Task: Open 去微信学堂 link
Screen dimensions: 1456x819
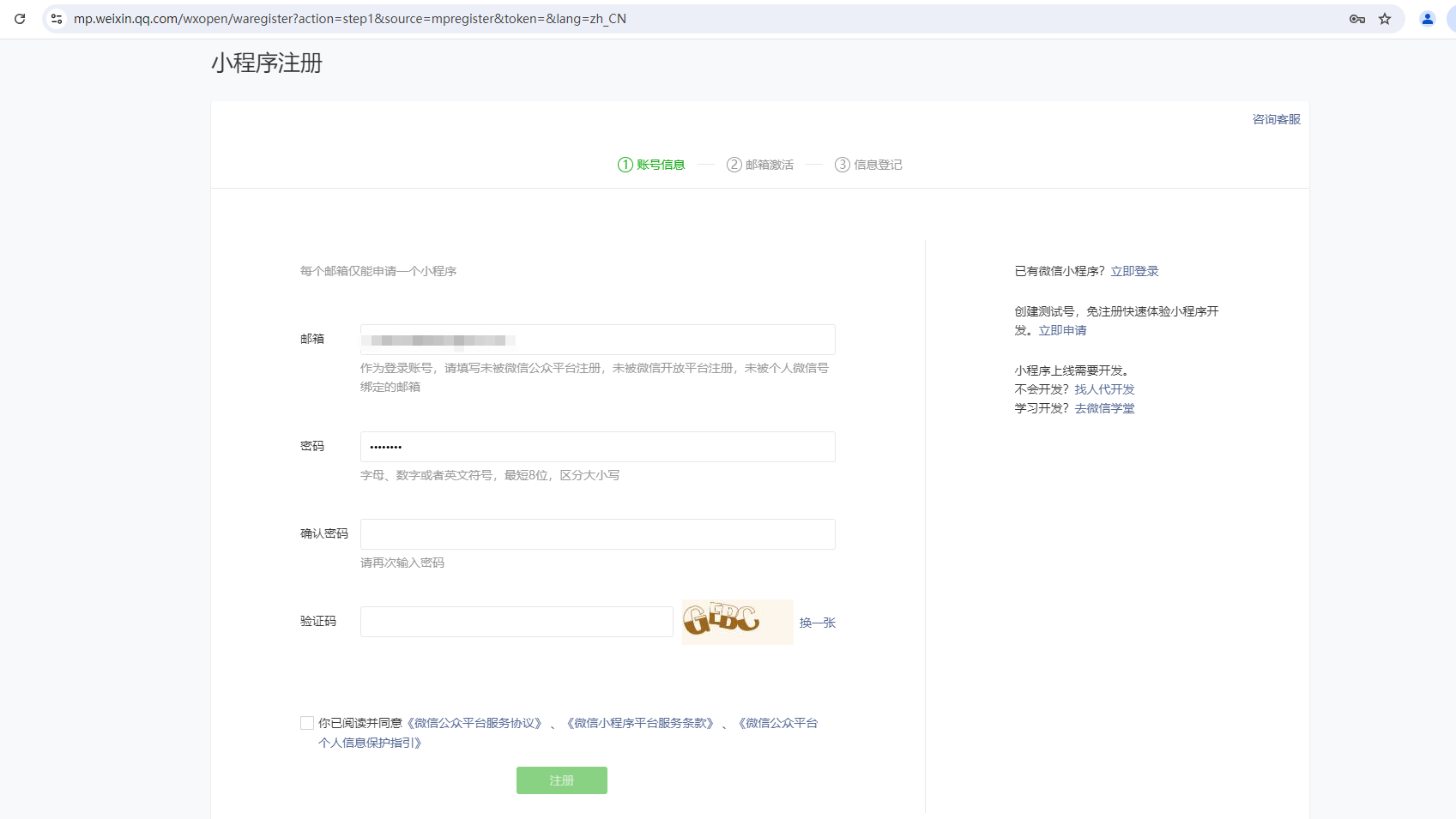Action: click(1104, 408)
